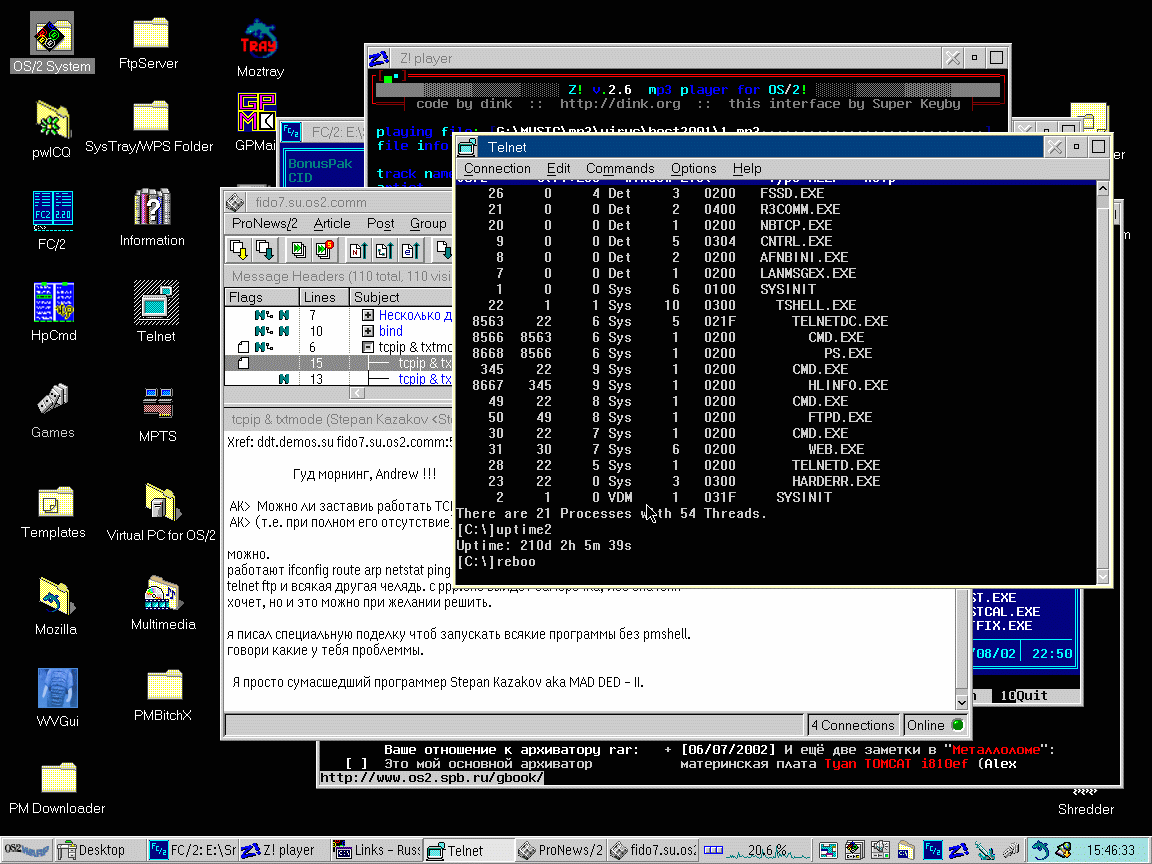
Task: Click the OS2 Warp button on taskbar
Action: pos(26,850)
